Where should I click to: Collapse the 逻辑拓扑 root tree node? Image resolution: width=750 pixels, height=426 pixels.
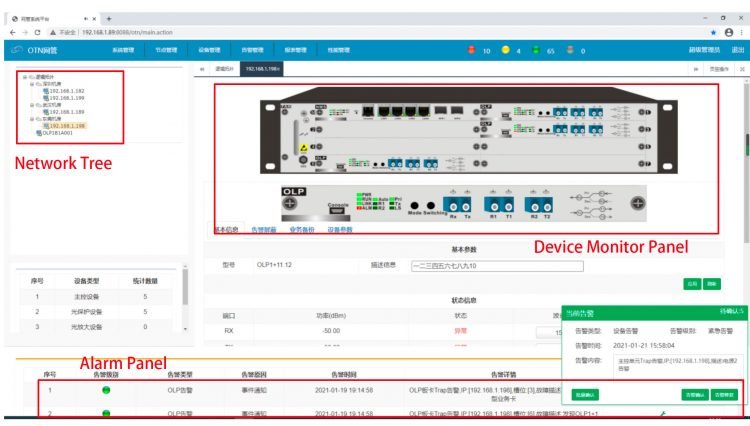[24, 77]
